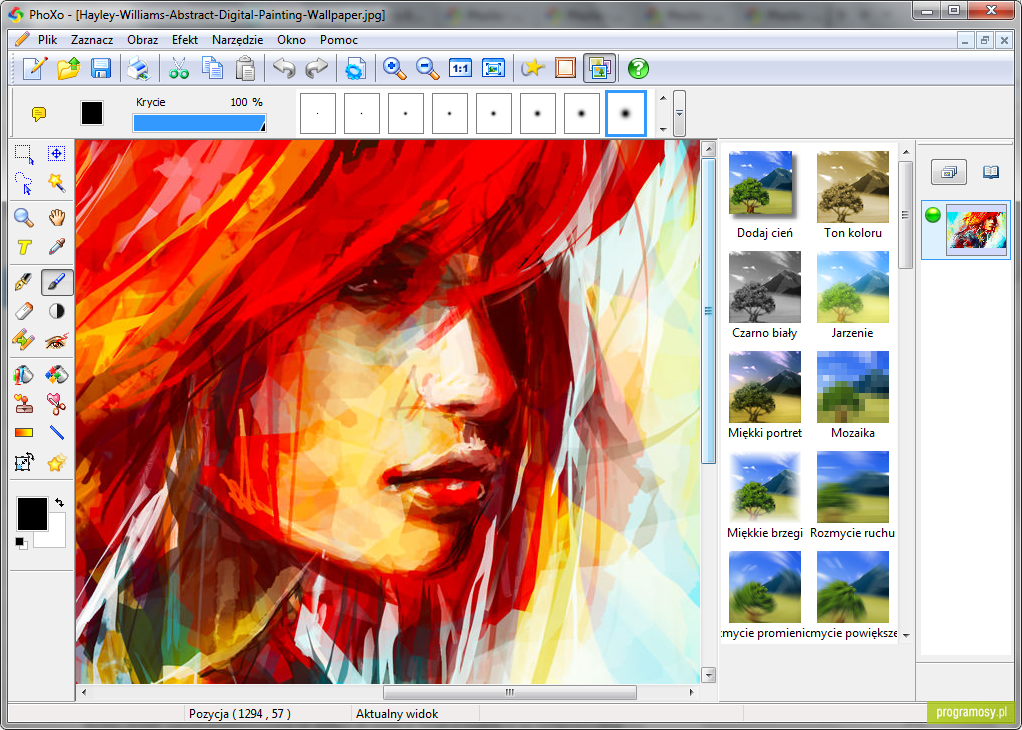Click the Pozycja coordinates in status bar

click(x=240, y=714)
